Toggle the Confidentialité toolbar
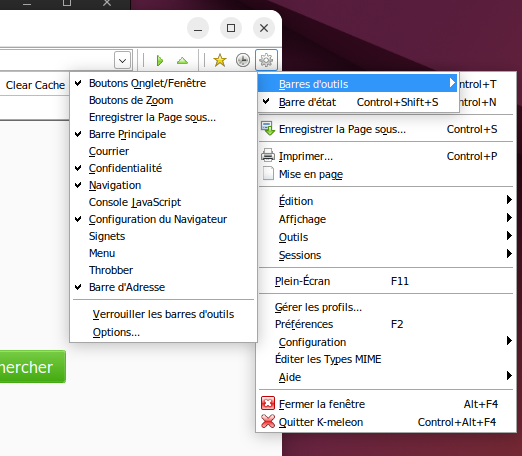This screenshot has height=456, width=522. pos(163,168)
